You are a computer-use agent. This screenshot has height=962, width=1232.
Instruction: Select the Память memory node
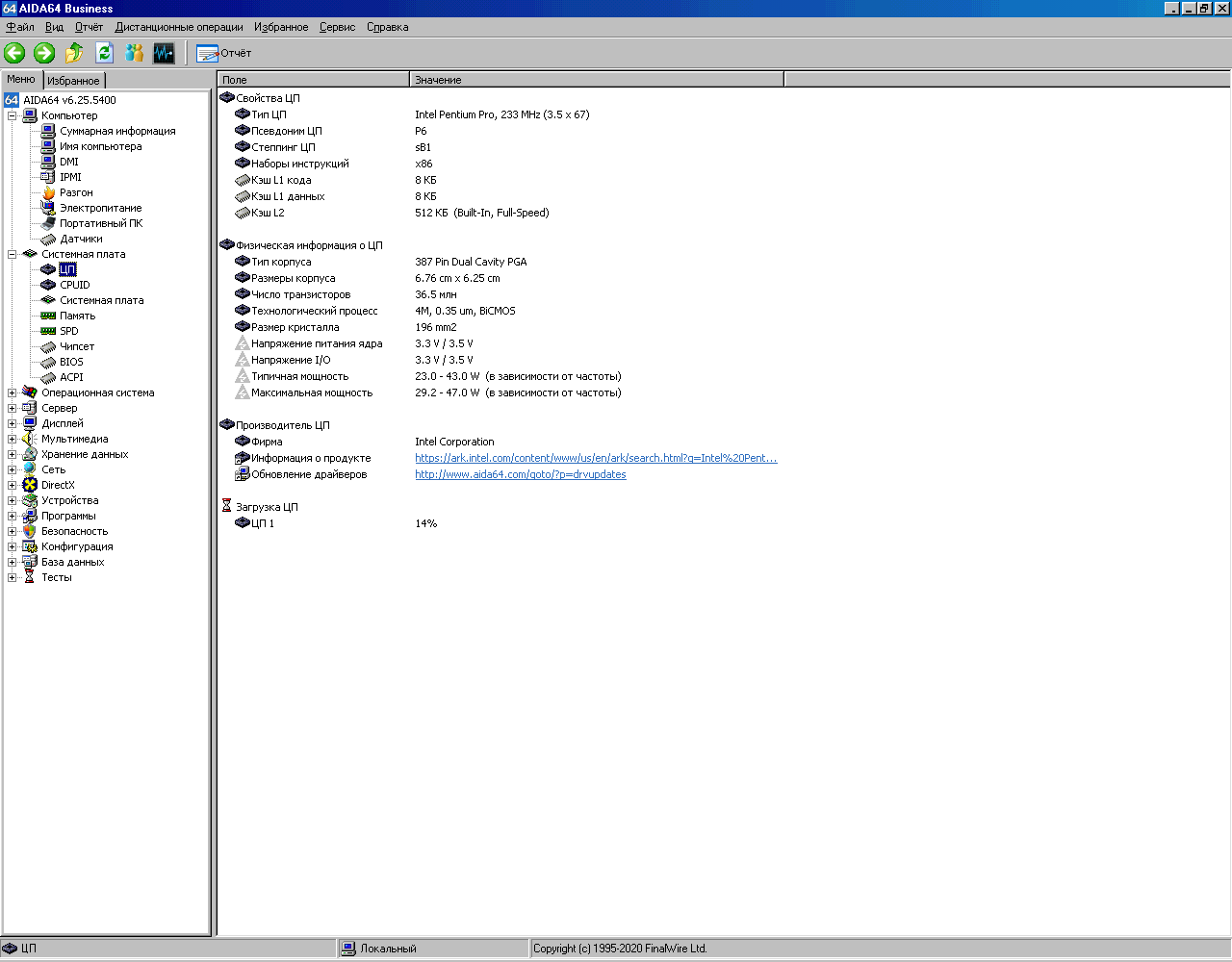pos(78,316)
